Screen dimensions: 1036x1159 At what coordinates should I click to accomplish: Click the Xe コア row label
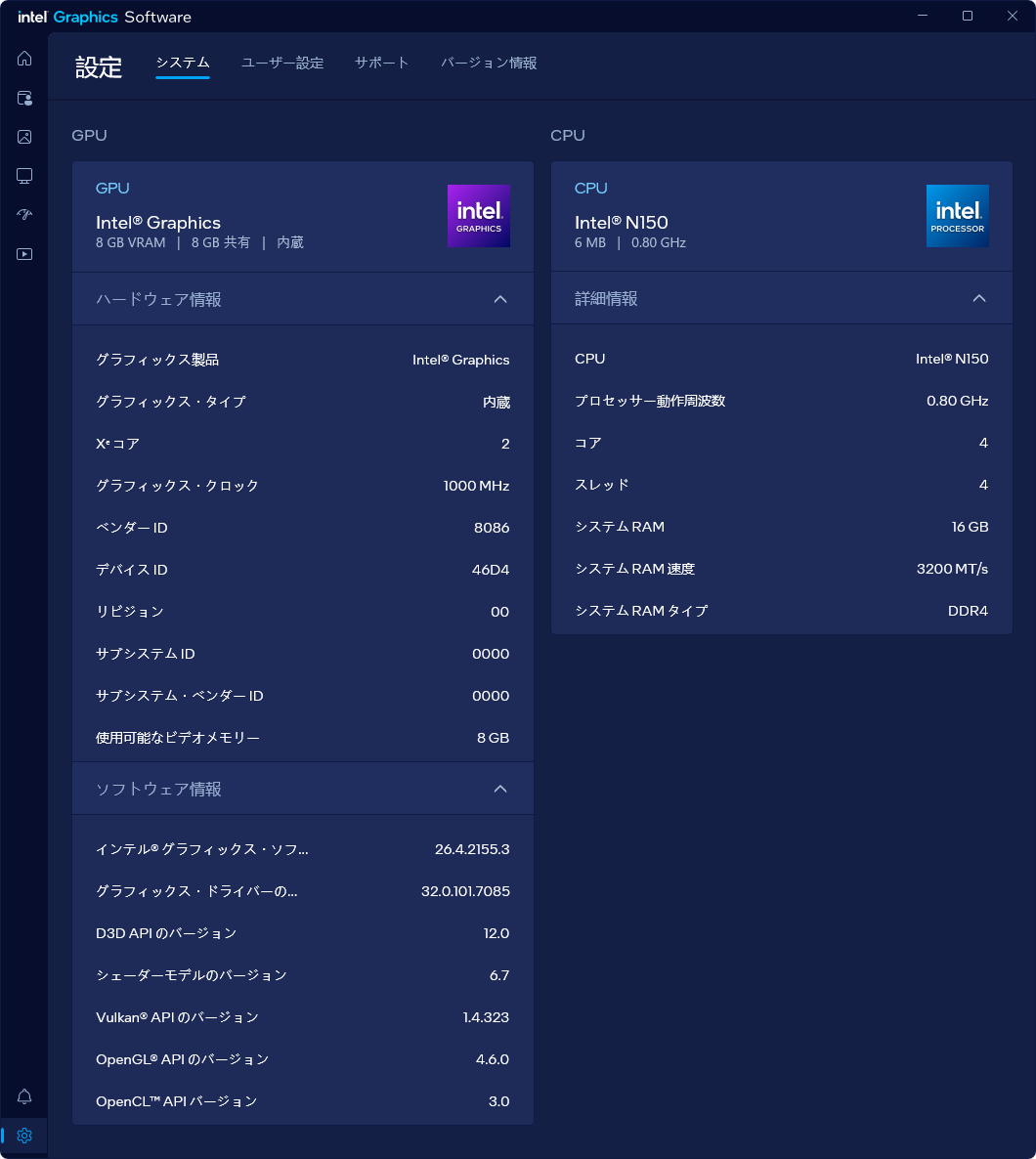point(117,444)
